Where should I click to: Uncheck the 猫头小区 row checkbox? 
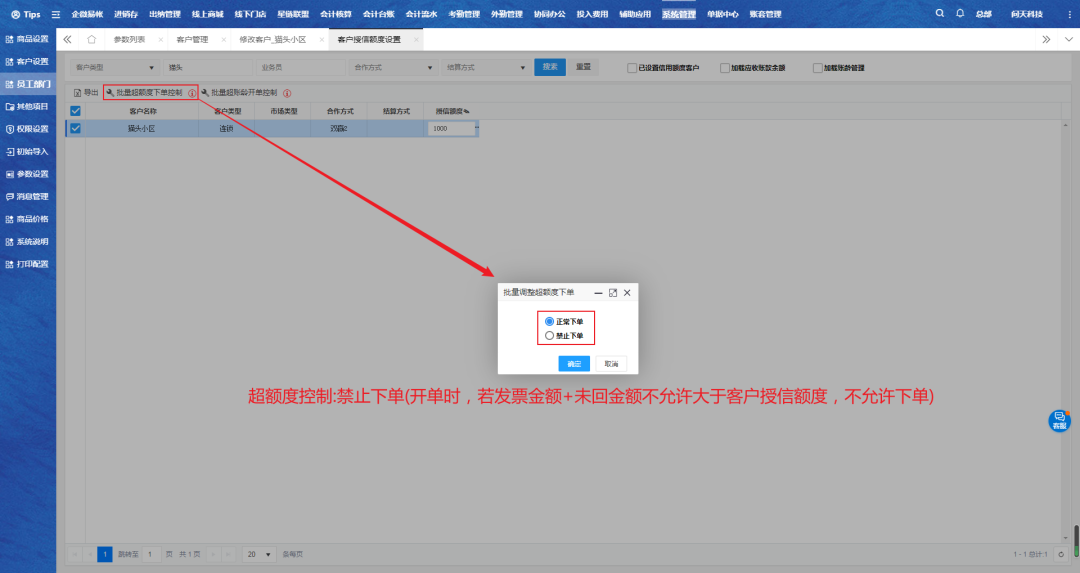[x=75, y=128]
